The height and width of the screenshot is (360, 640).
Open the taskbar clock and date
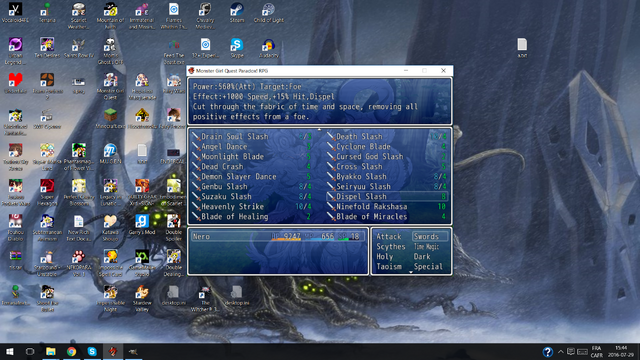[621, 351]
